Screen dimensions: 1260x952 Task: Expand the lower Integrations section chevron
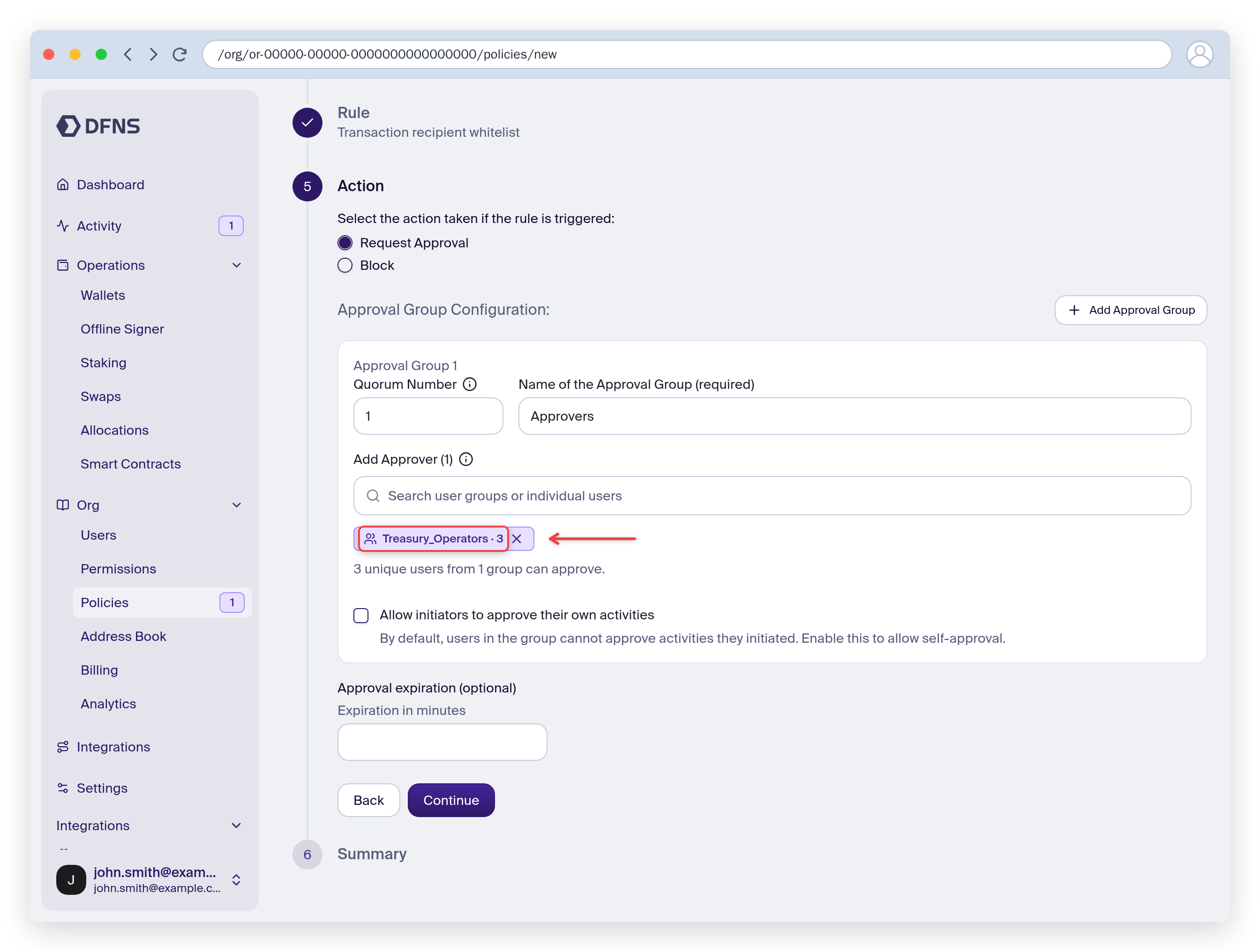pyautogui.click(x=237, y=826)
